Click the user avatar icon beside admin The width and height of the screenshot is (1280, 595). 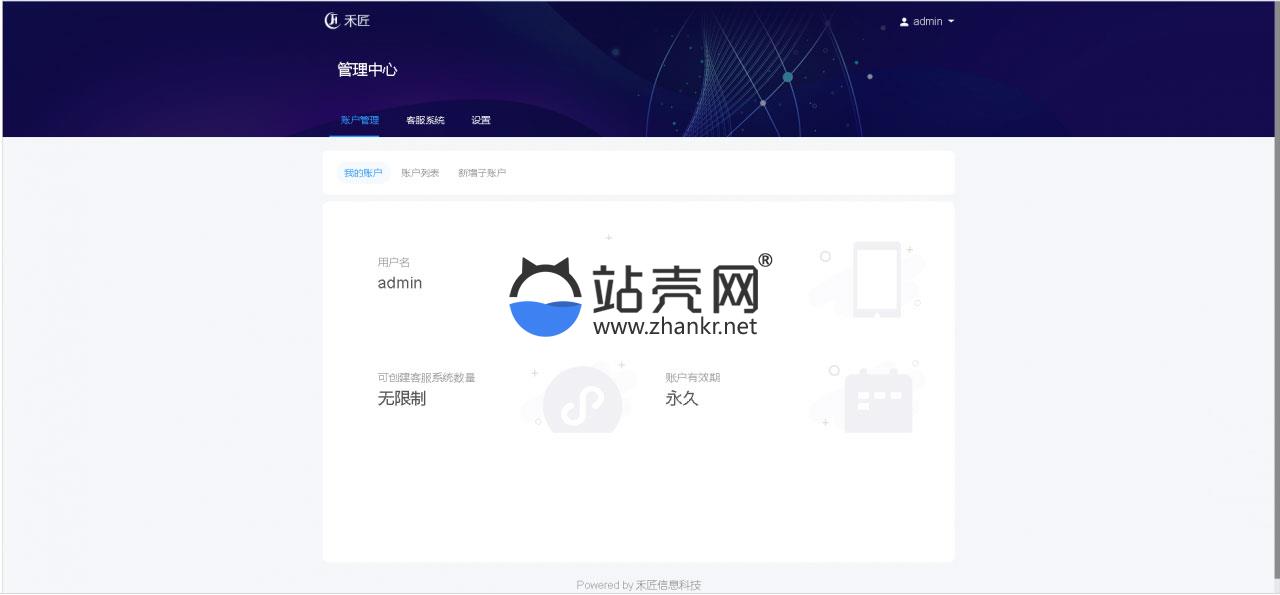tap(904, 21)
